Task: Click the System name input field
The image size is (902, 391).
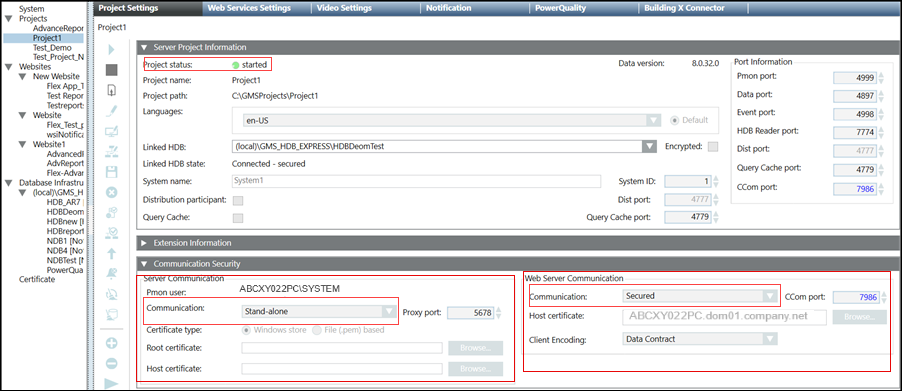Action: pos(416,181)
